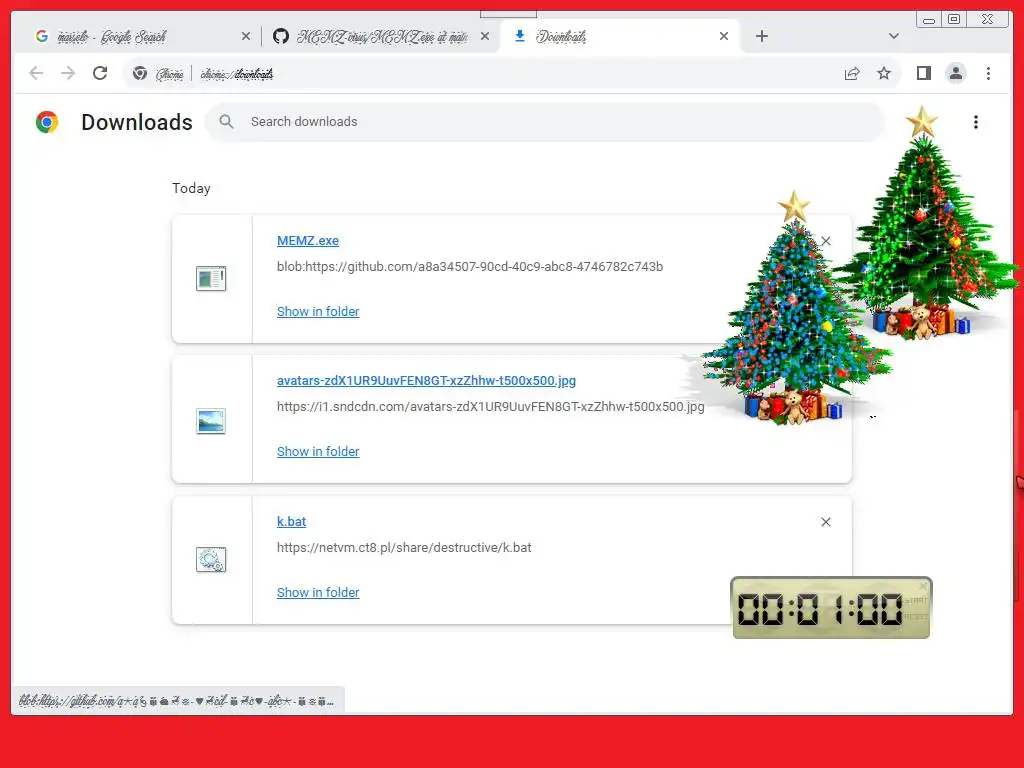
Task: Close the countdown timer widget
Action: [923, 586]
